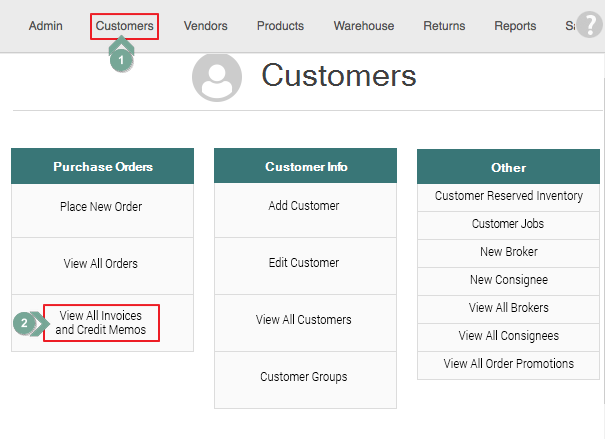
Task: Click the help question mark icon
Action: (x=590, y=25)
